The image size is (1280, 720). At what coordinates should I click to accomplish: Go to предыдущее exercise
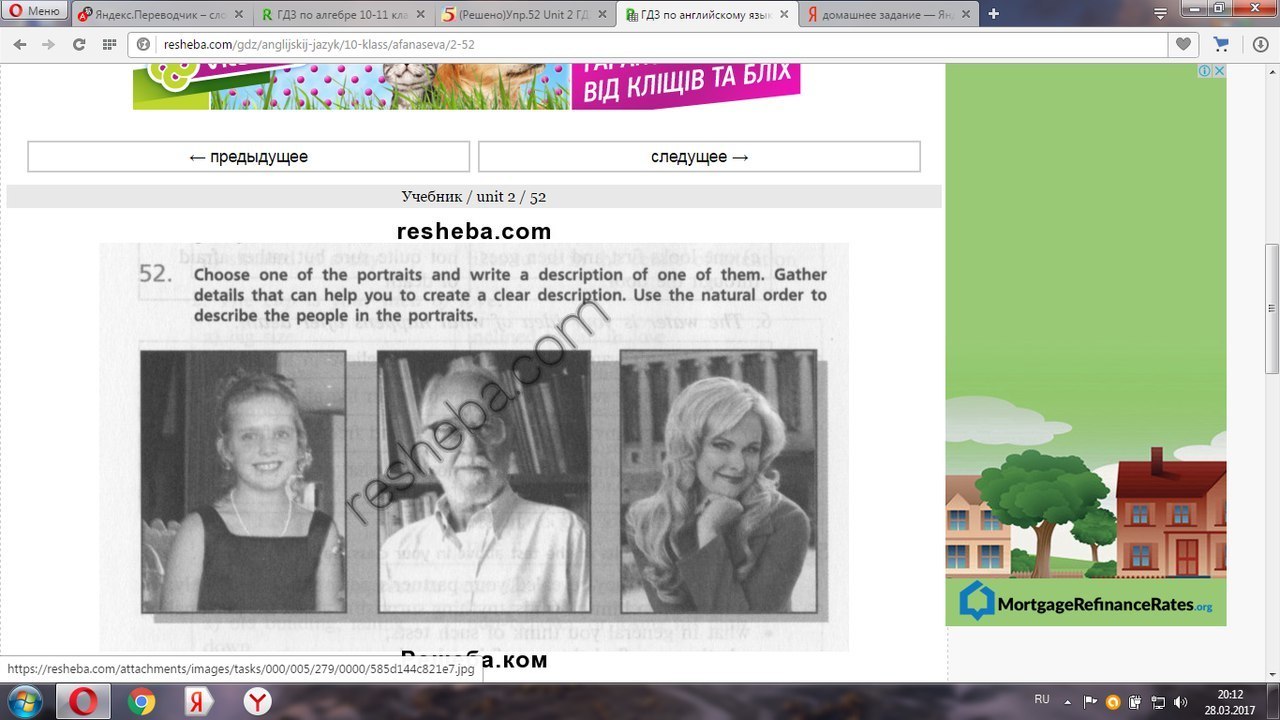pos(248,157)
